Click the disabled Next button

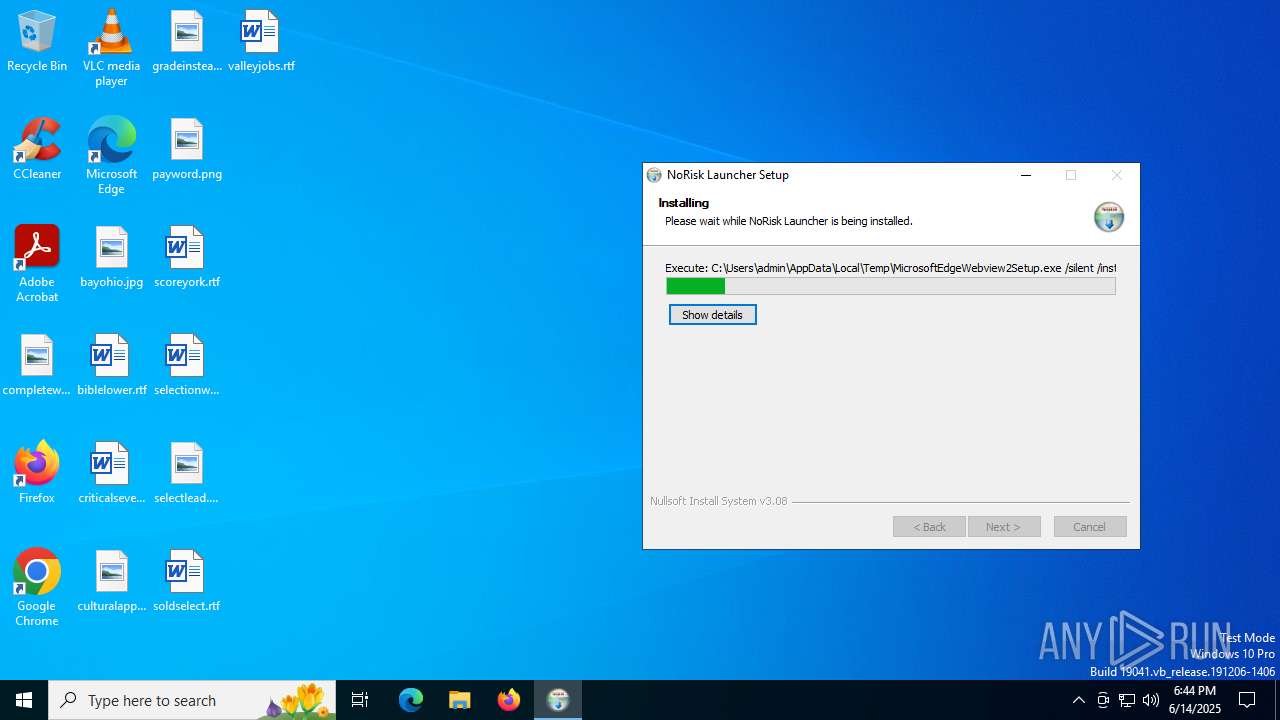tap(1004, 527)
